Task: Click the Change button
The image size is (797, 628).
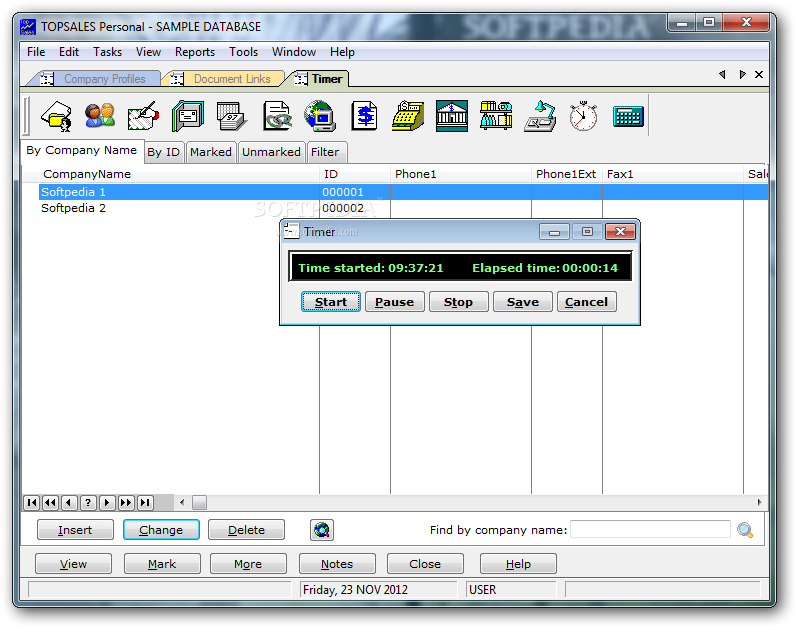Action: click(161, 530)
